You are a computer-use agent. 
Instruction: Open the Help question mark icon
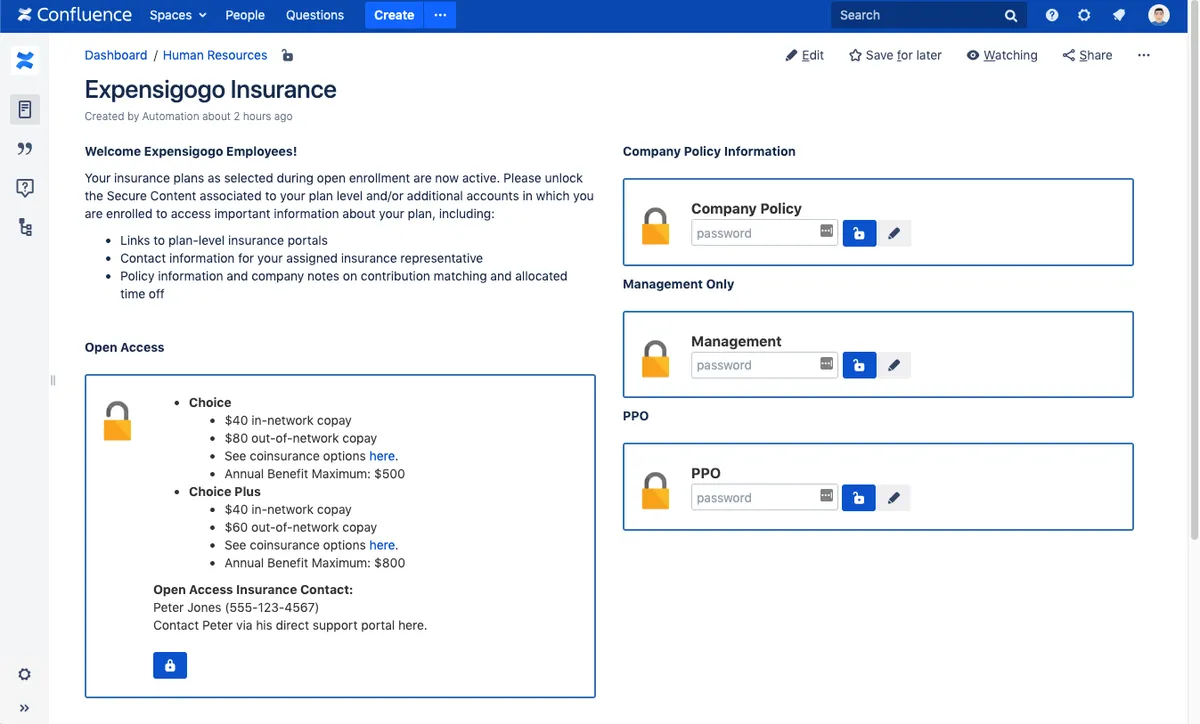[1052, 15]
